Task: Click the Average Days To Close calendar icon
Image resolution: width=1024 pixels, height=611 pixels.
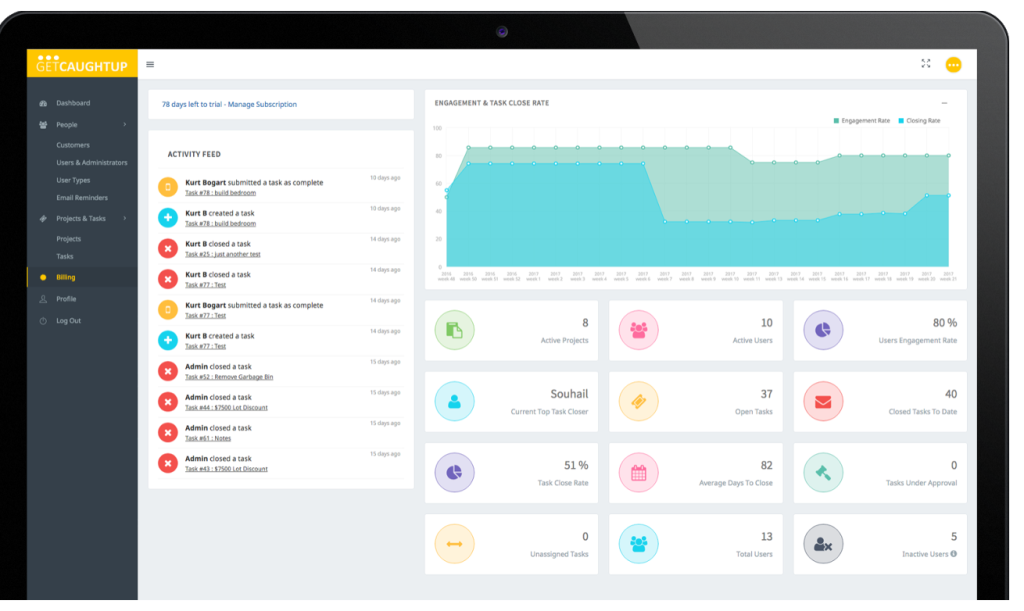Action: point(639,473)
